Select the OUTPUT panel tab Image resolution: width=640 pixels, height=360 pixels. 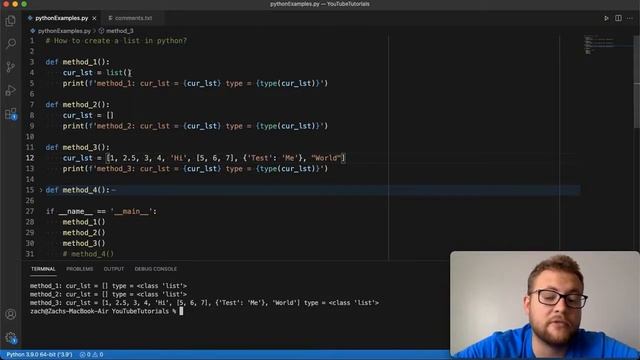click(114, 269)
